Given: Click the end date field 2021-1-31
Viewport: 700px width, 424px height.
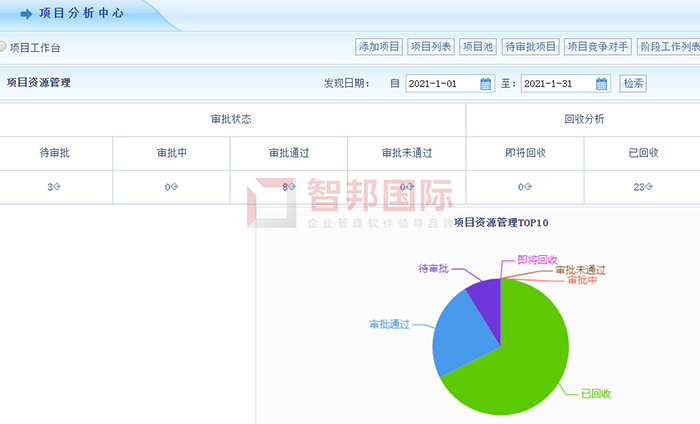Looking at the screenshot, I should (x=557, y=84).
